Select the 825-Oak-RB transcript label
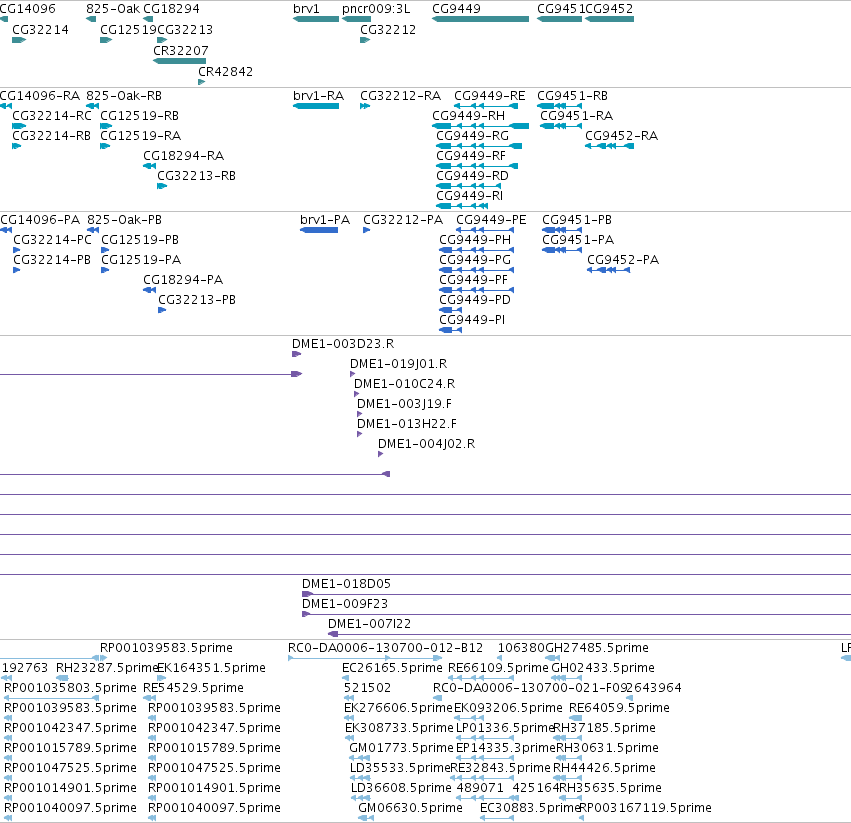This screenshot has width=851, height=823. pos(124,96)
